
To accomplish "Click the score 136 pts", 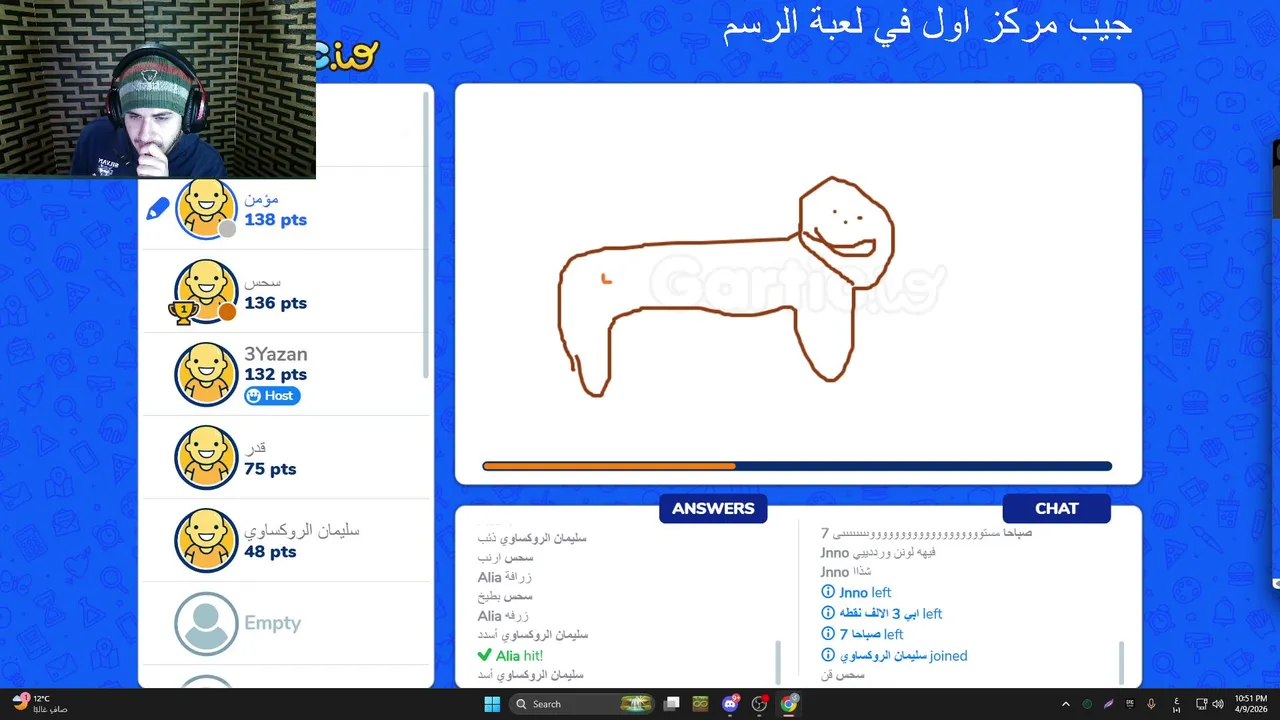I will [275, 303].
